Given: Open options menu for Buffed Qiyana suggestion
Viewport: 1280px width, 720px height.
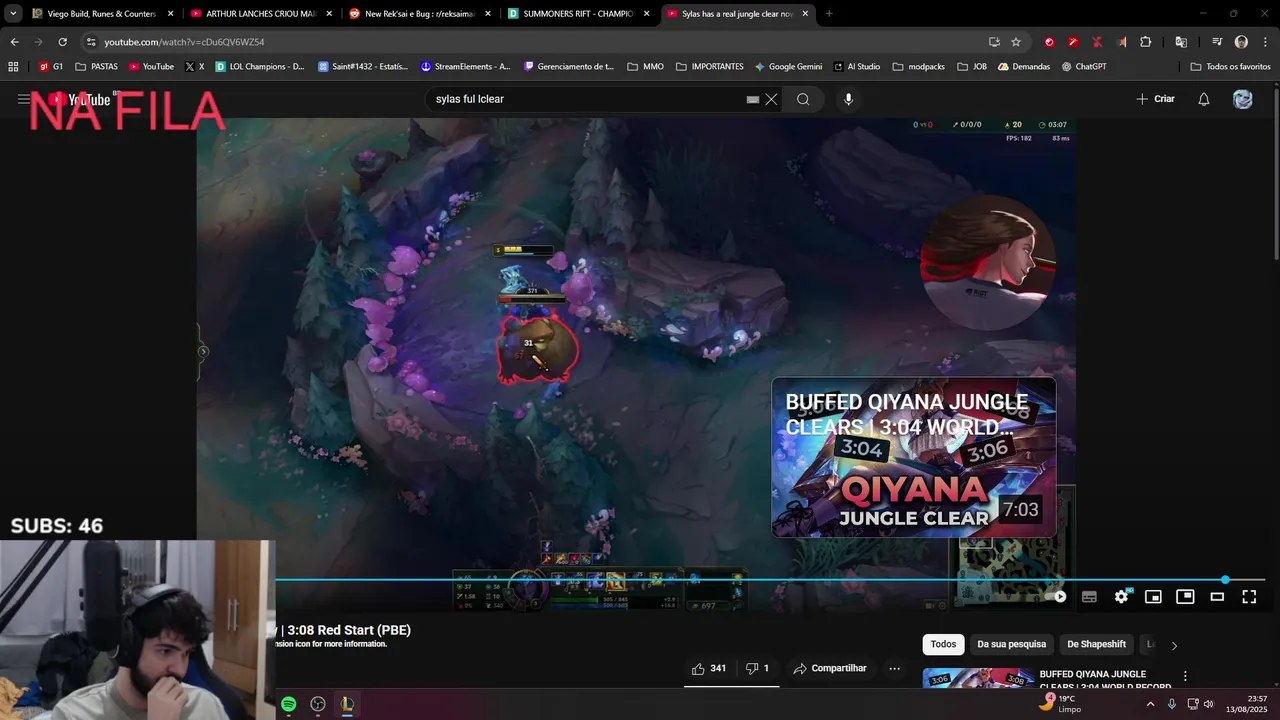Looking at the screenshot, I should click(x=1185, y=676).
